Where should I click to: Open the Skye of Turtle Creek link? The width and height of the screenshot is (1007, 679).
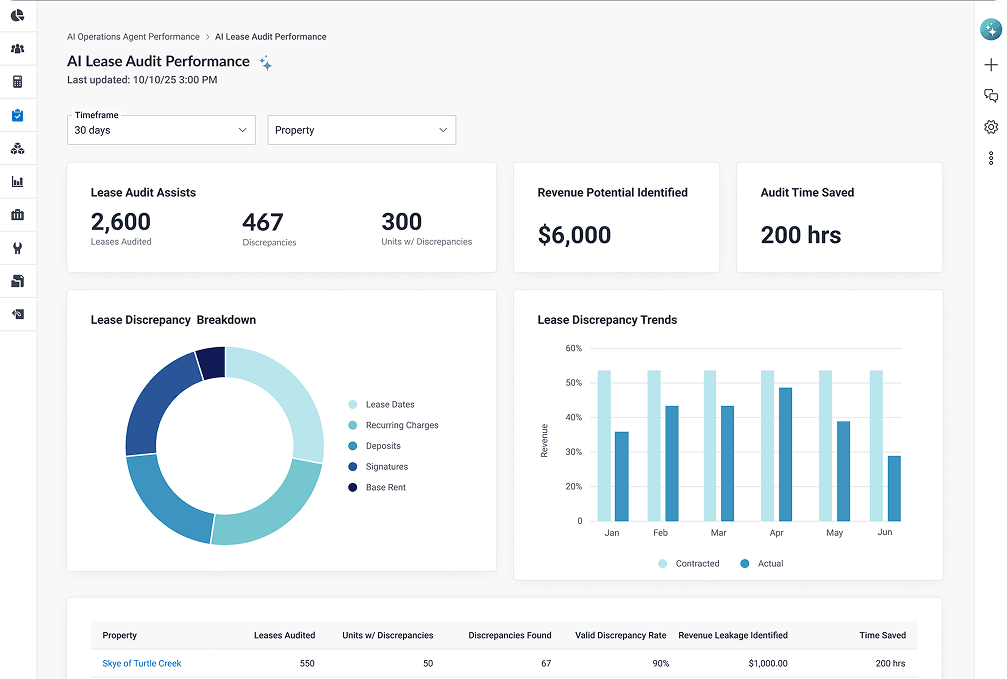[x=141, y=663]
